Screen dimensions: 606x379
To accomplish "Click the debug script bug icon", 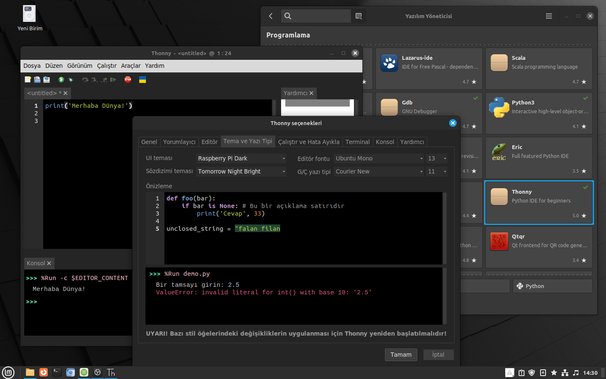I will 71,80.
